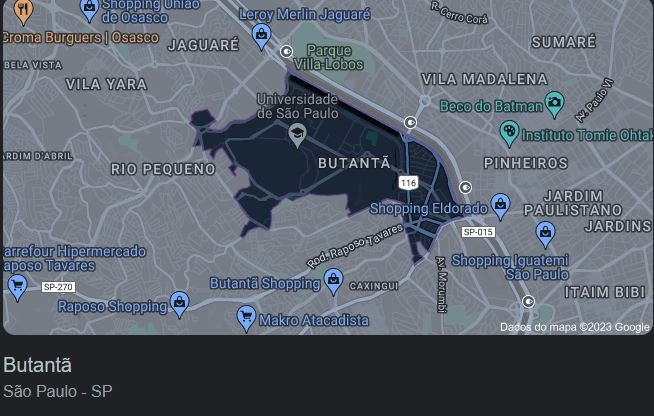Click the SP-015 road badge
This screenshot has width=654, height=416.
pyautogui.click(x=478, y=232)
